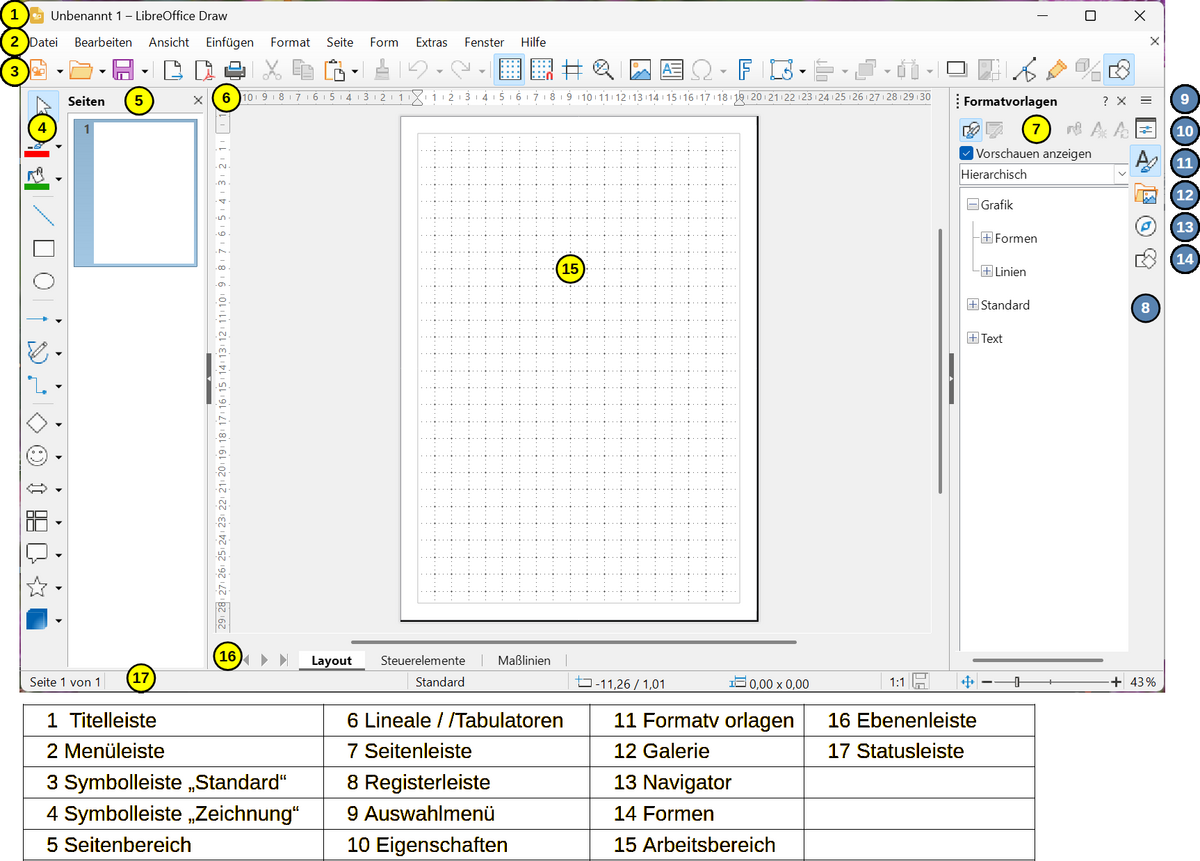Open Hierarchisch style filter combo box

[1044, 174]
